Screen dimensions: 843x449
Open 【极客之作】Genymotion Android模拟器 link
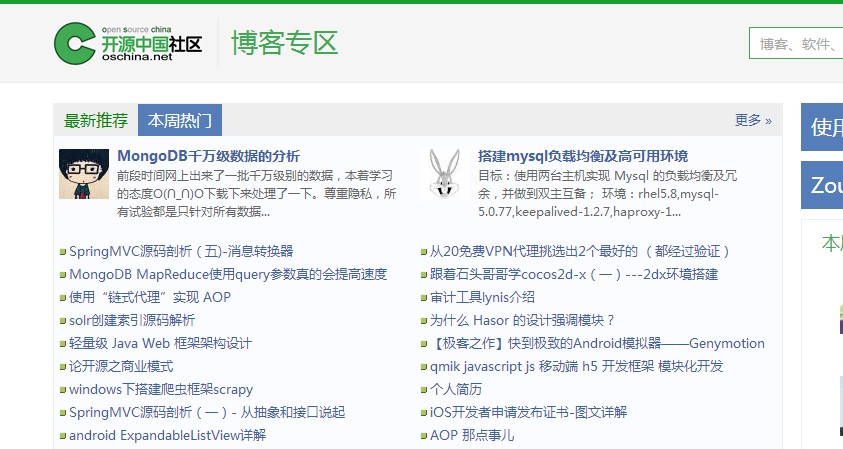[x=597, y=343]
